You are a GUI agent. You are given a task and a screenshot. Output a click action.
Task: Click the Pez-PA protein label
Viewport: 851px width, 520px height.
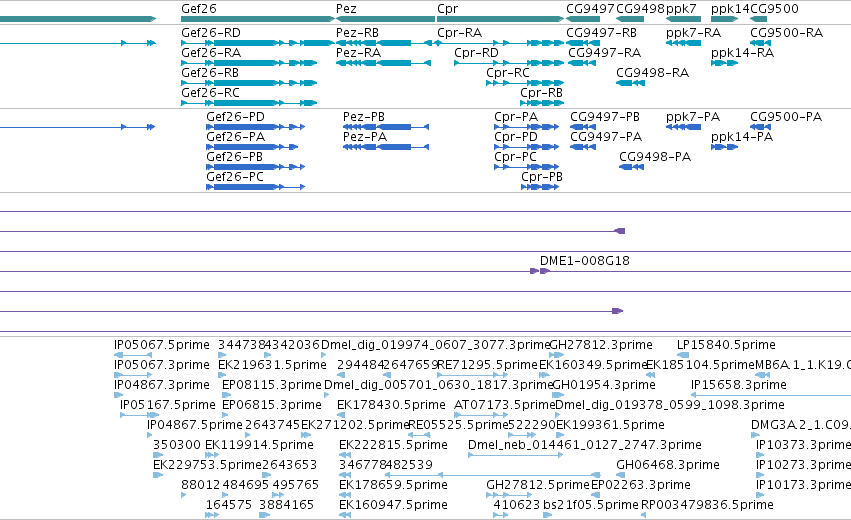pyautogui.click(x=365, y=137)
